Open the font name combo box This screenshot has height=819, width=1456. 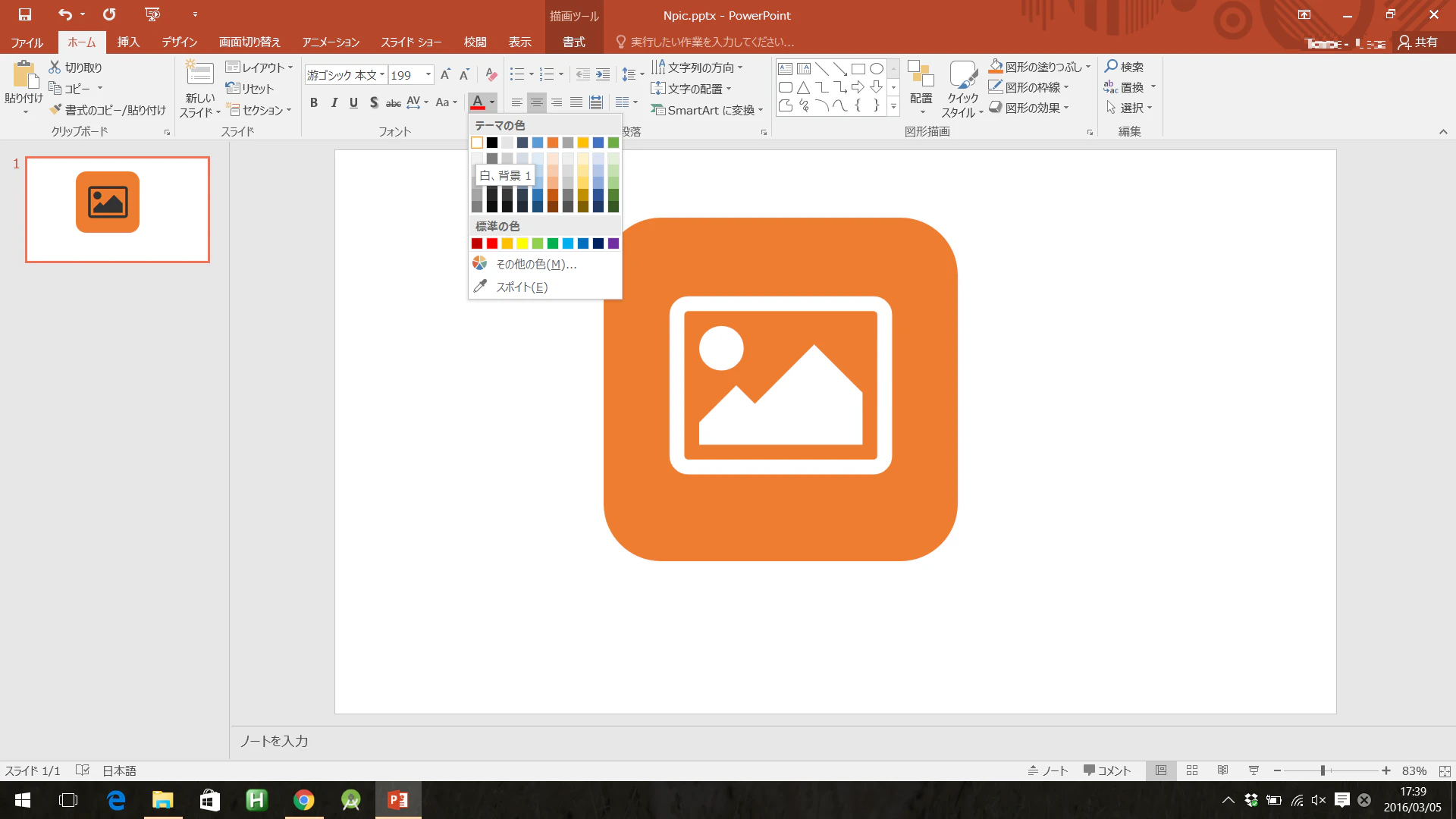coord(346,74)
